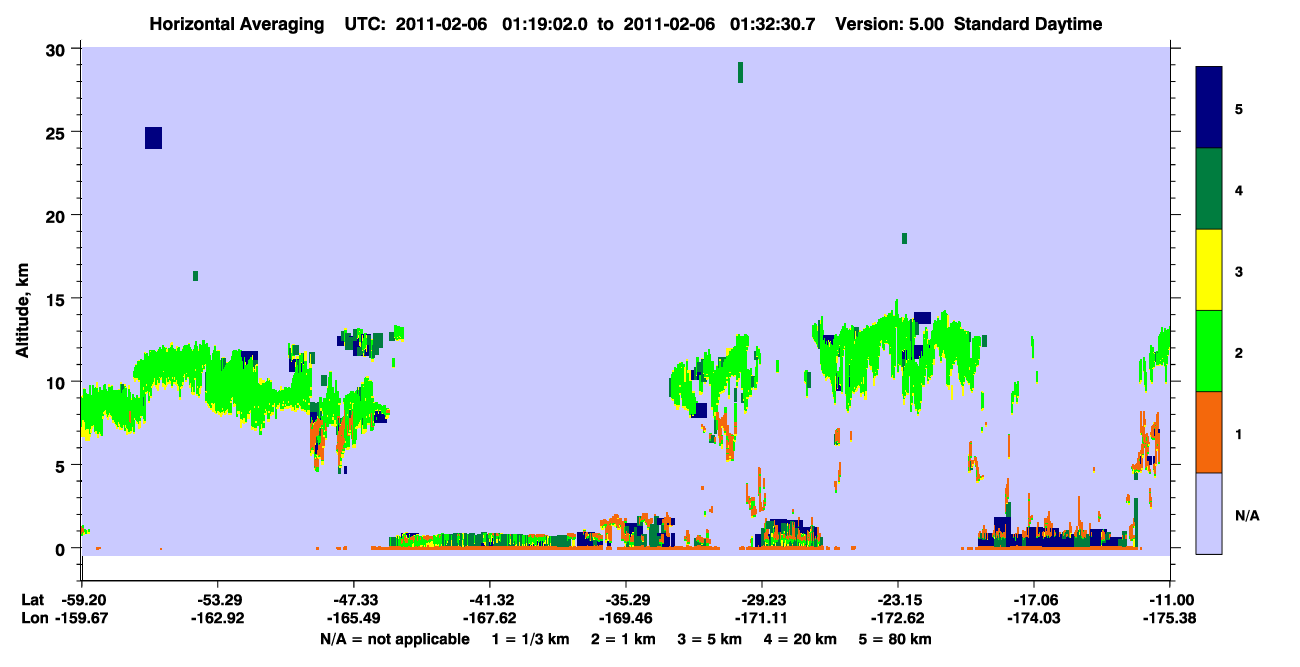Click the dark blue level 5 colorbar segment
1300x667 pixels.
click(1209, 108)
